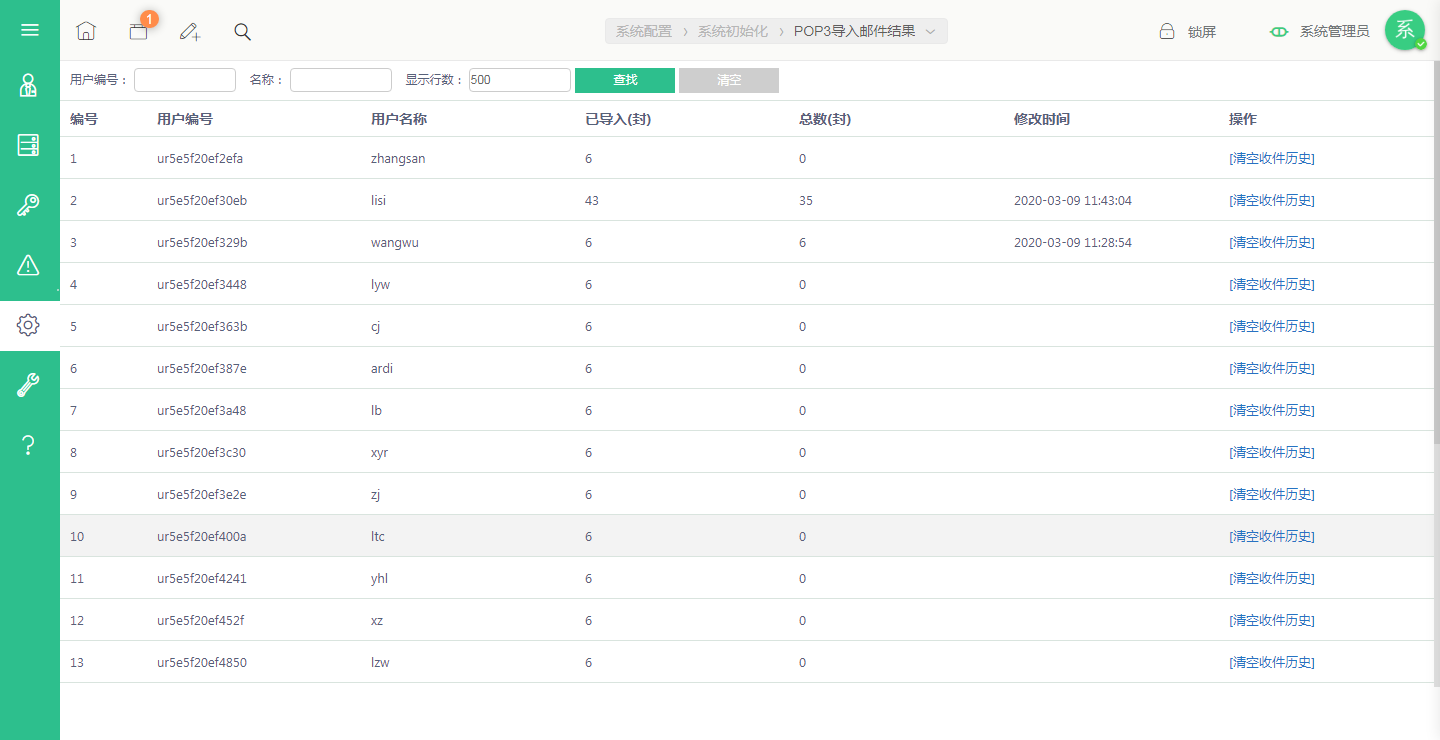Click the 锁屏 lock screen button
Screen dimensions: 1440x740
(1188, 31)
